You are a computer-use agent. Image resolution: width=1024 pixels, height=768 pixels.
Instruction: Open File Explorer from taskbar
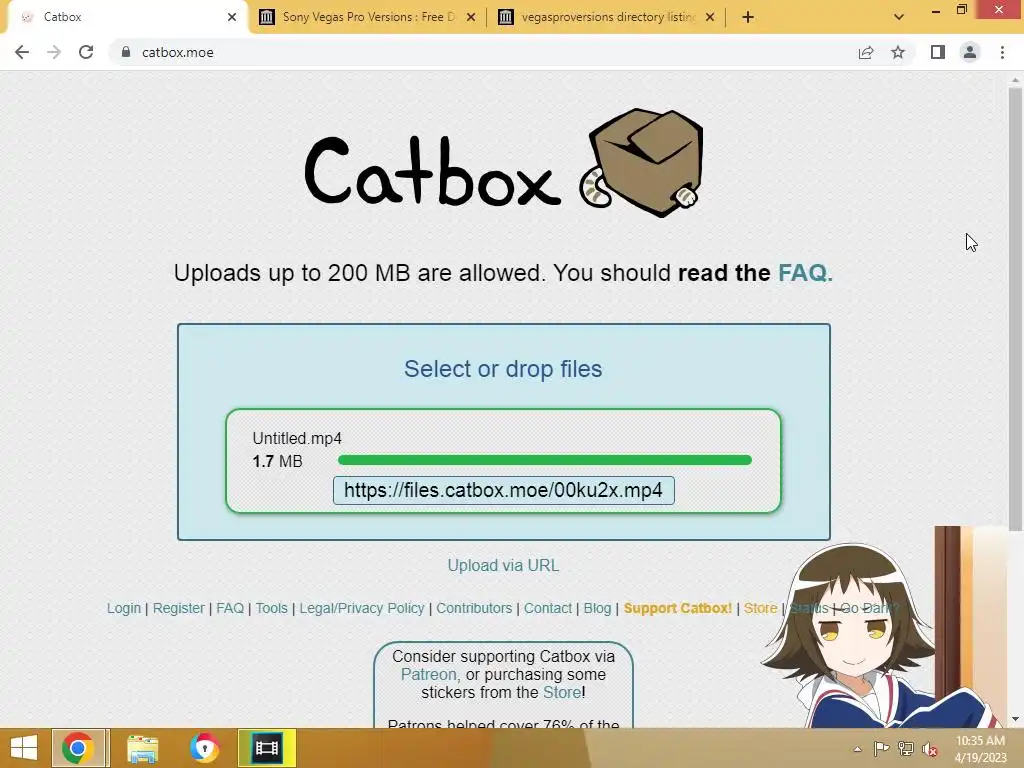[x=142, y=748]
